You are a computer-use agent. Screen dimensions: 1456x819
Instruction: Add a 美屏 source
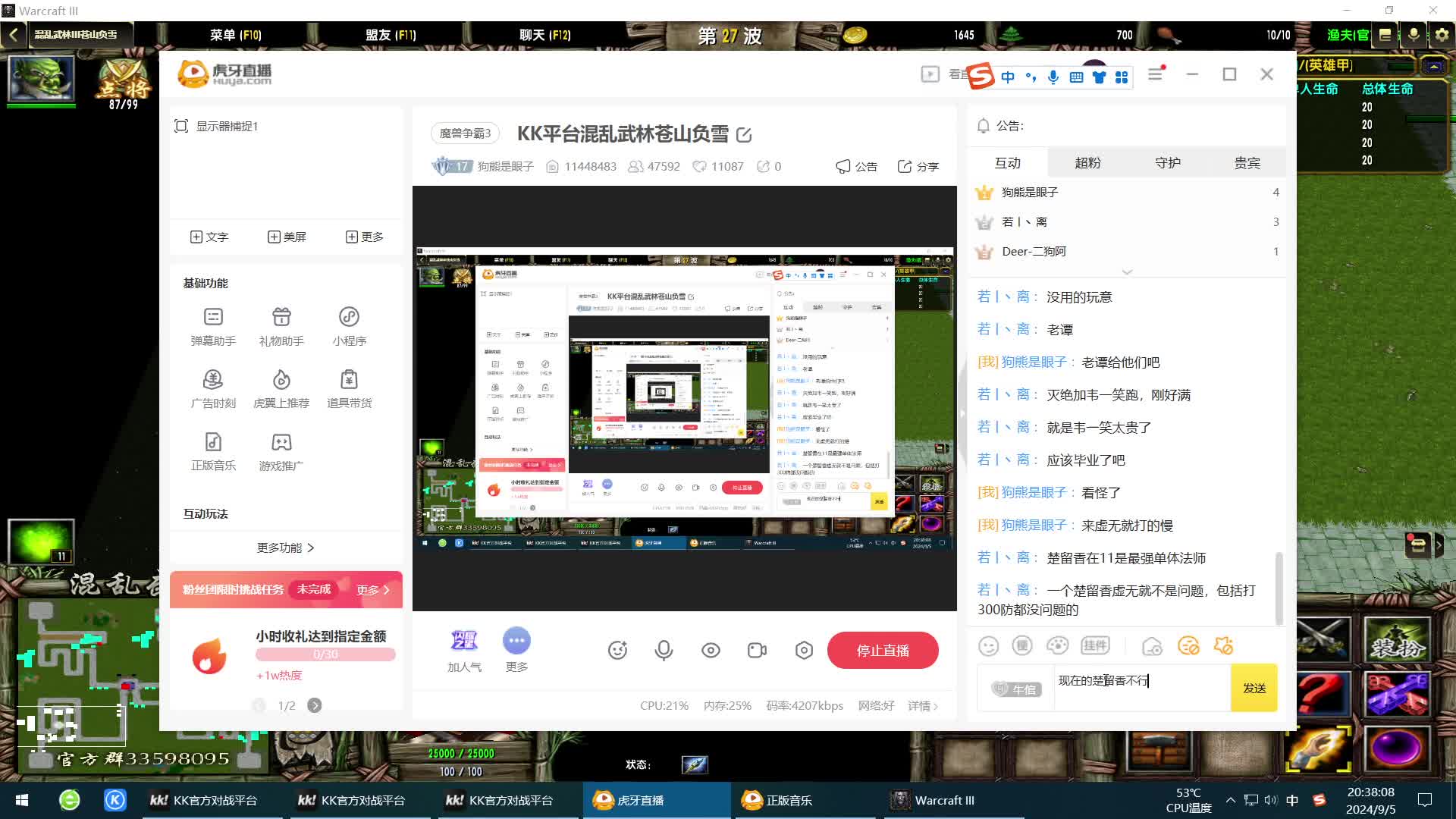point(287,237)
